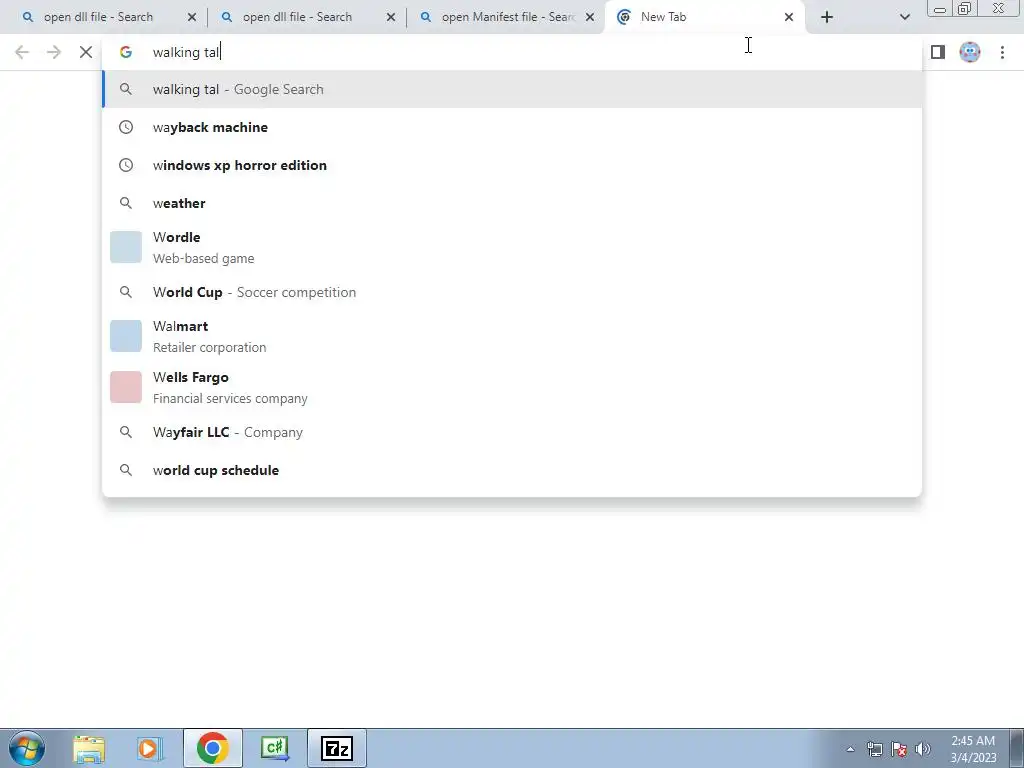Open the volume speaker tray icon

[x=923, y=749]
